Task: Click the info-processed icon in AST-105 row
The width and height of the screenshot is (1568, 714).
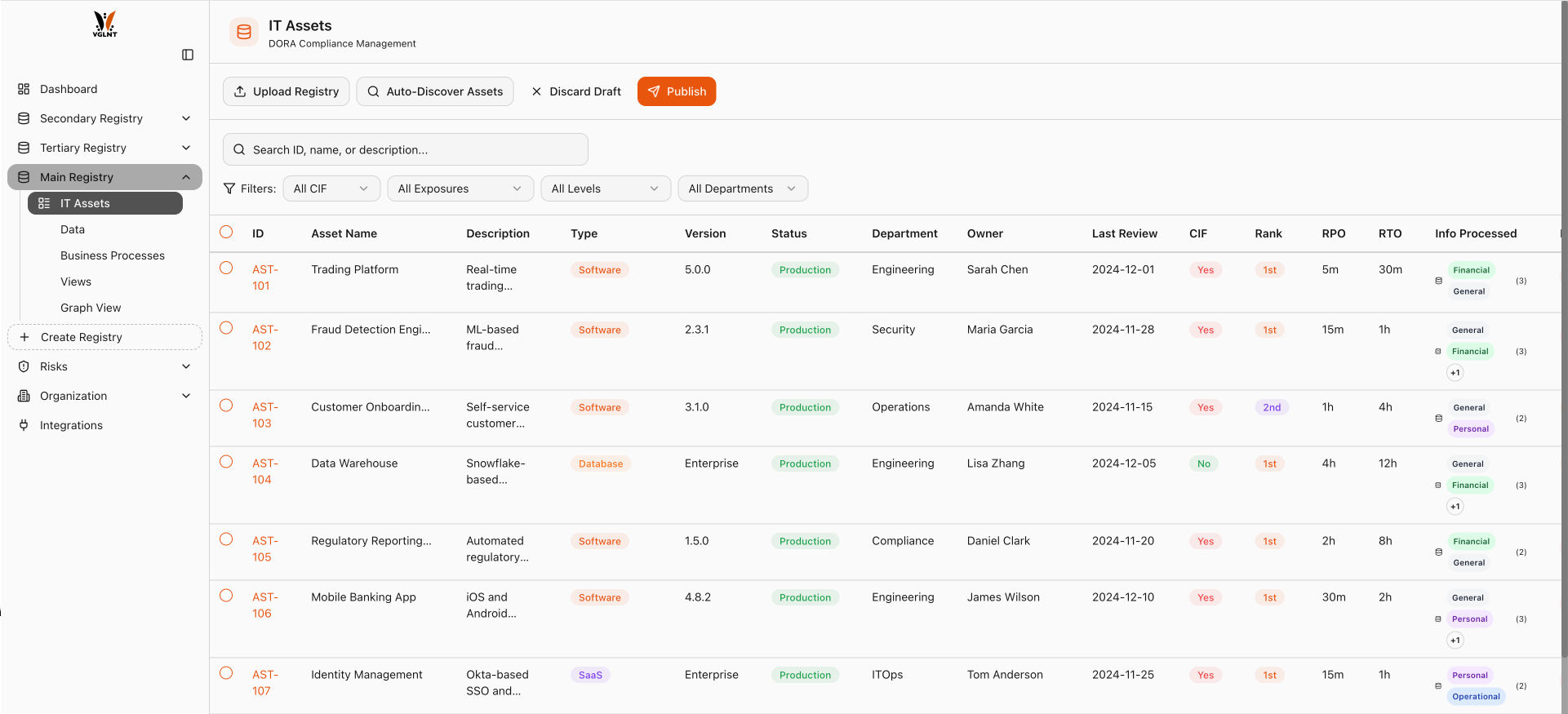Action: point(1439,552)
